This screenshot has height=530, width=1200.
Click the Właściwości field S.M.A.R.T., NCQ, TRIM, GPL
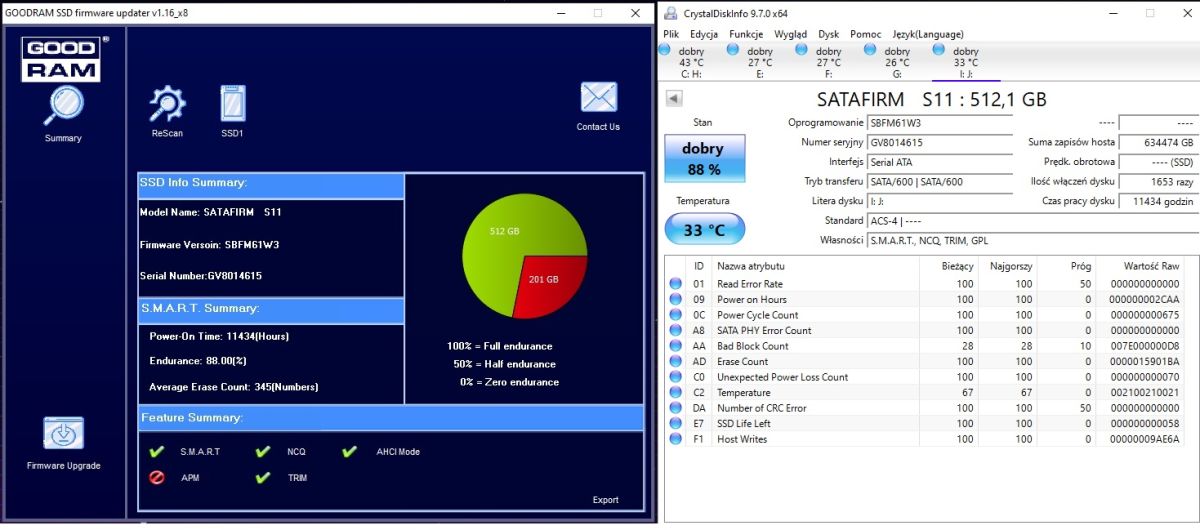1032,240
